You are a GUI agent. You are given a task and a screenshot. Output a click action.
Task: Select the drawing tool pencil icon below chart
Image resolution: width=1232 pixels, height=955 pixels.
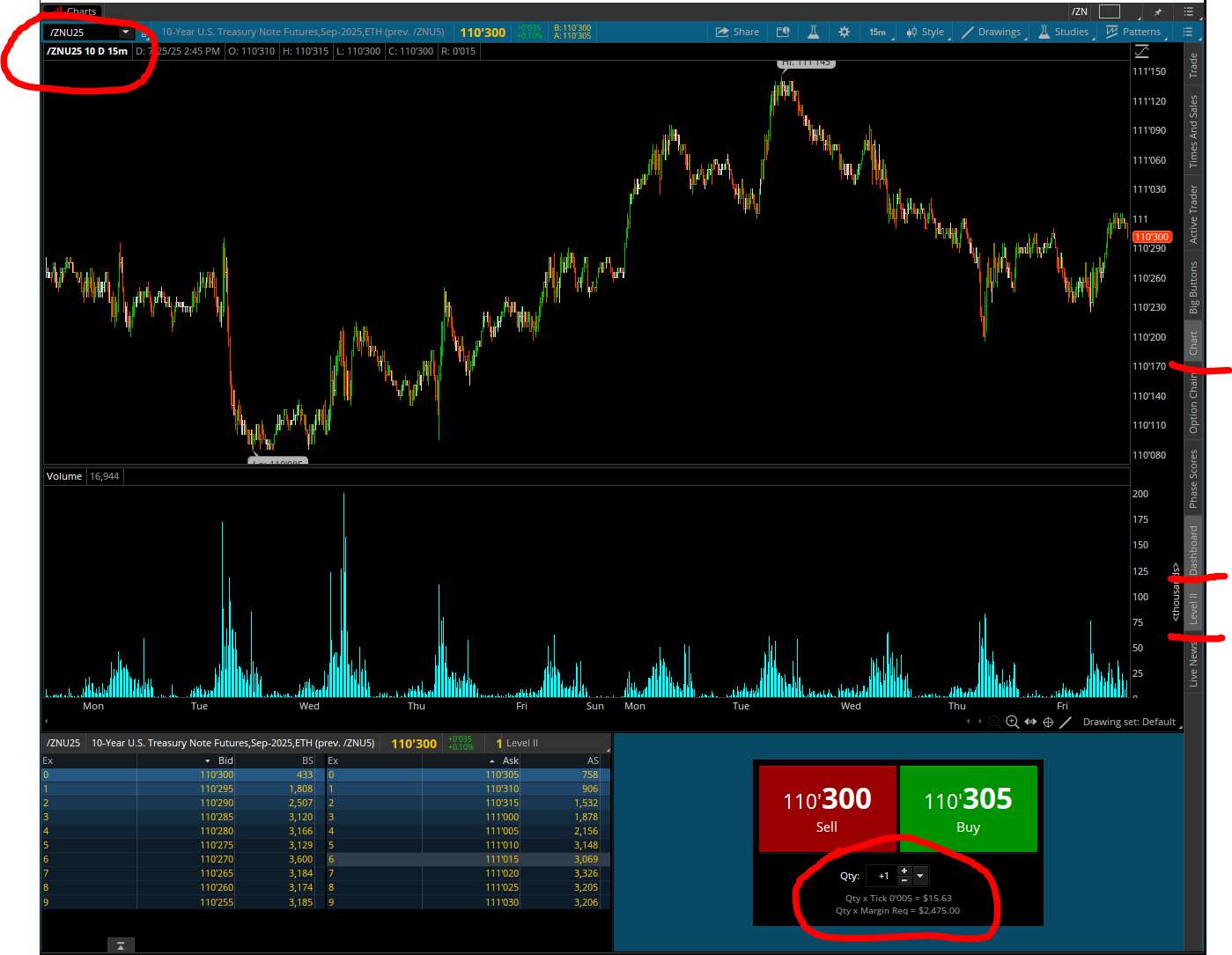[x=1066, y=722]
